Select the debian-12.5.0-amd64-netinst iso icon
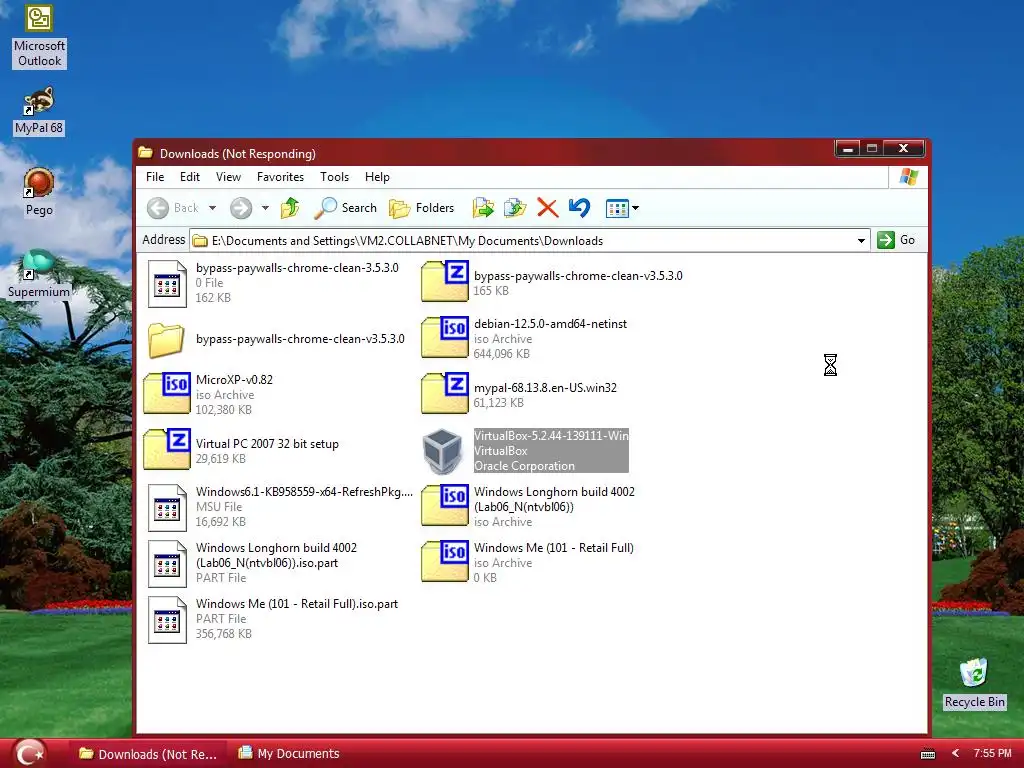This screenshot has width=1024, height=768. tap(445, 338)
